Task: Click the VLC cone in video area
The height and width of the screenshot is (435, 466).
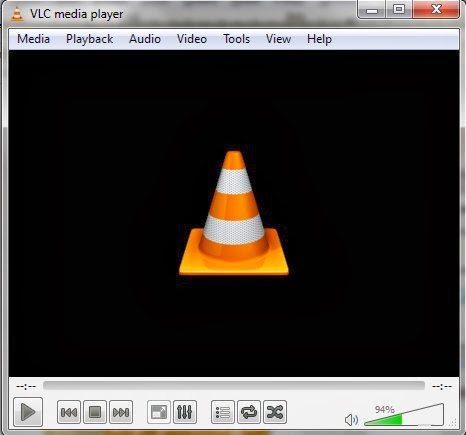Action: click(x=234, y=214)
